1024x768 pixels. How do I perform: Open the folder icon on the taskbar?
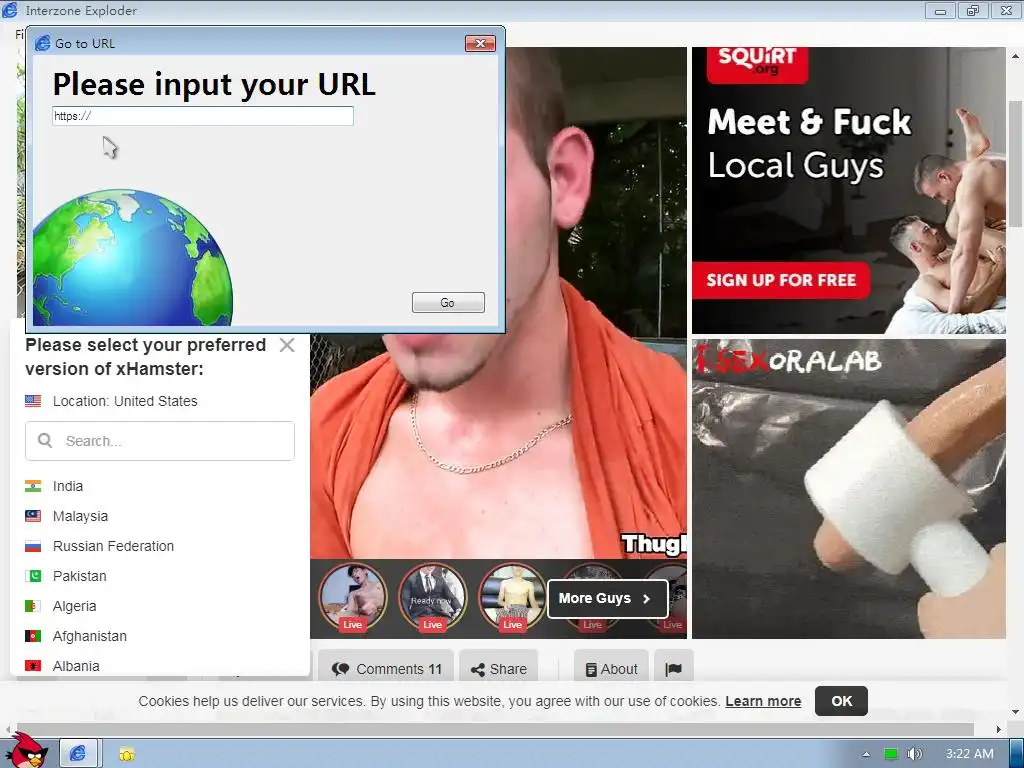pos(127,754)
